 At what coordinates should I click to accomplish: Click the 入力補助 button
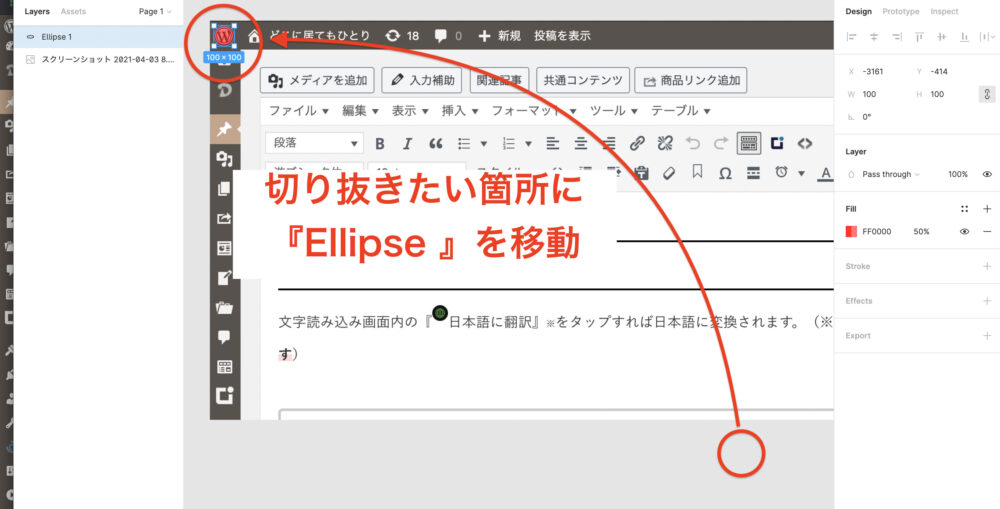point(422,80)
